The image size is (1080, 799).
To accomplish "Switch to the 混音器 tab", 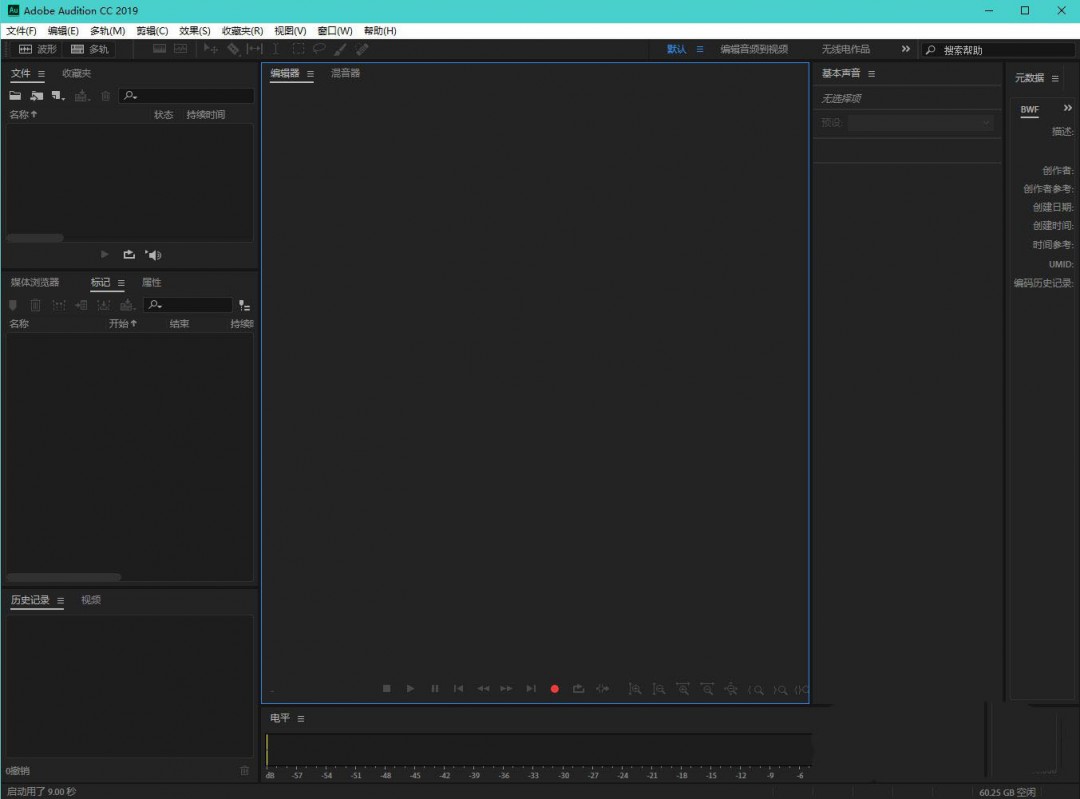I will pyautogui.click(x=345, y=73).
